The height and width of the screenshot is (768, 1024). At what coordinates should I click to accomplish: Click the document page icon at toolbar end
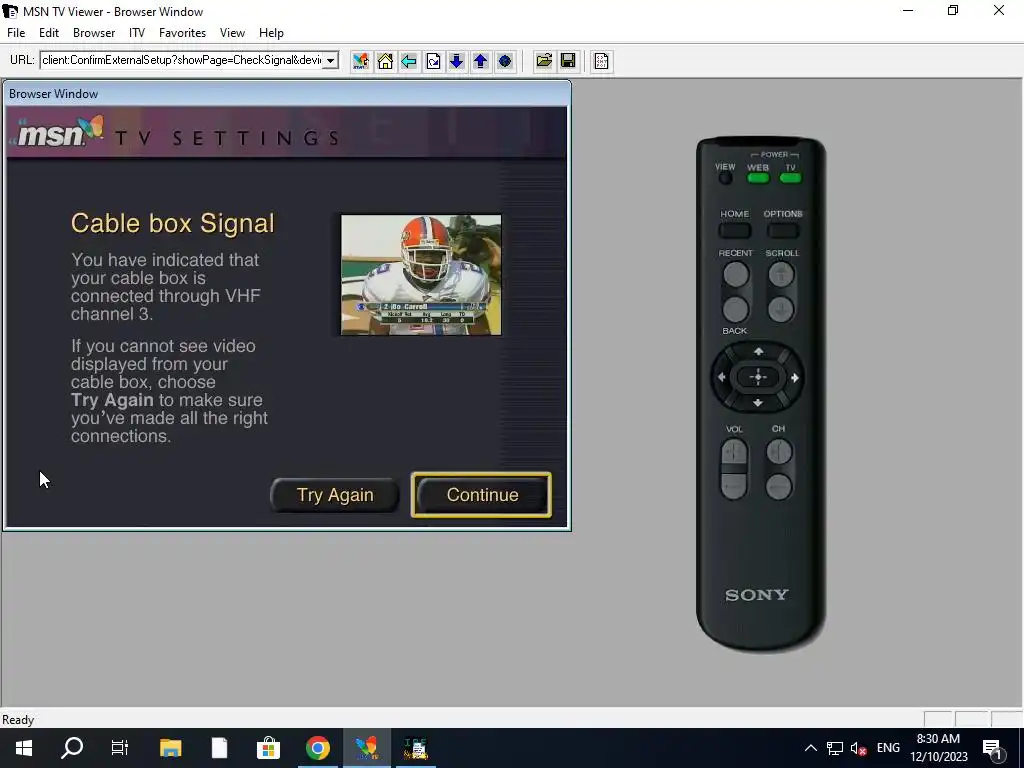click(x=601, y=61)
